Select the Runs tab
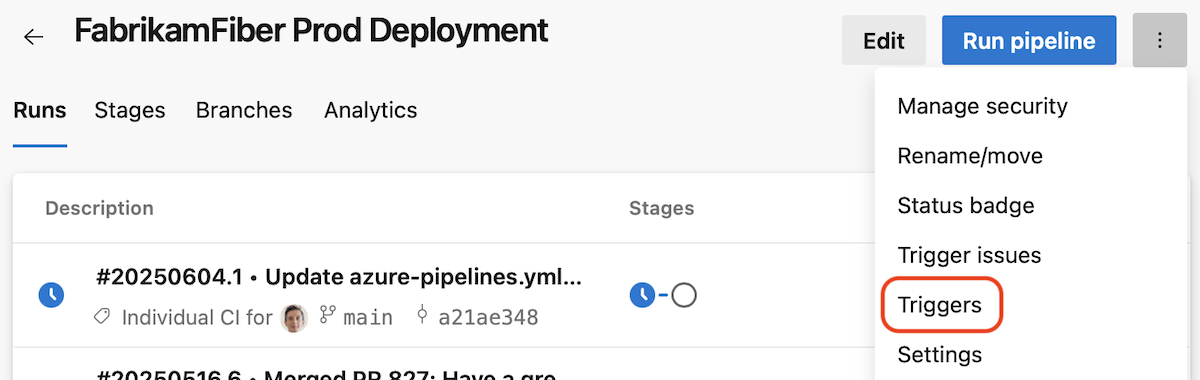The height and width of the screenshot is (380, 1200). click(40, 110)
